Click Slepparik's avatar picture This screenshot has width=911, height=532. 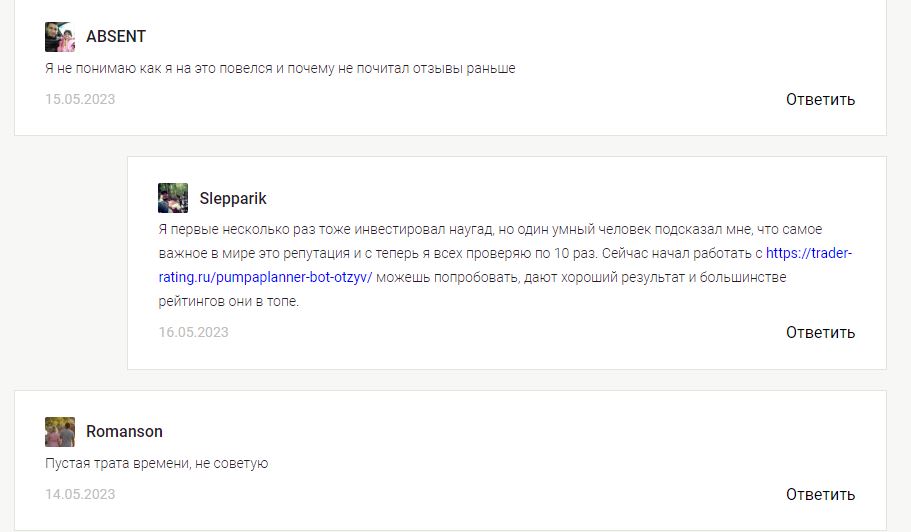coord(173,198)
